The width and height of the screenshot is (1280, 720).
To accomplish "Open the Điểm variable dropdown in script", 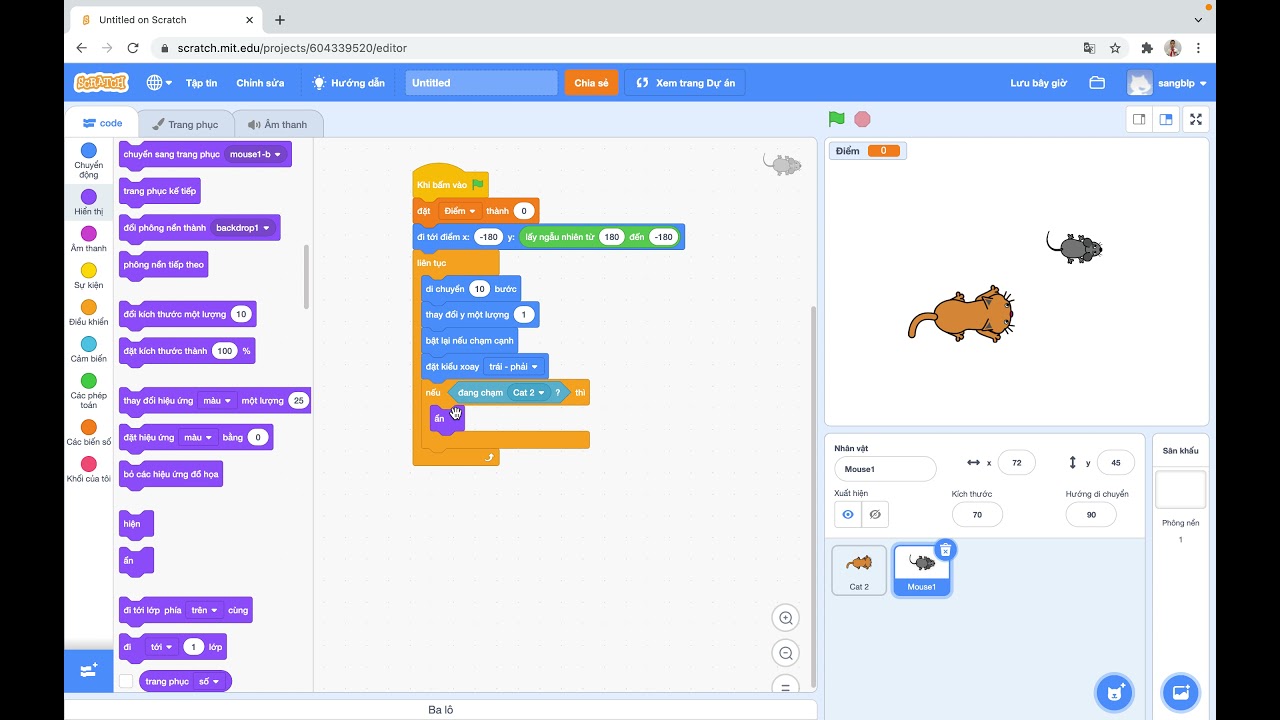I will click(460, 211).
